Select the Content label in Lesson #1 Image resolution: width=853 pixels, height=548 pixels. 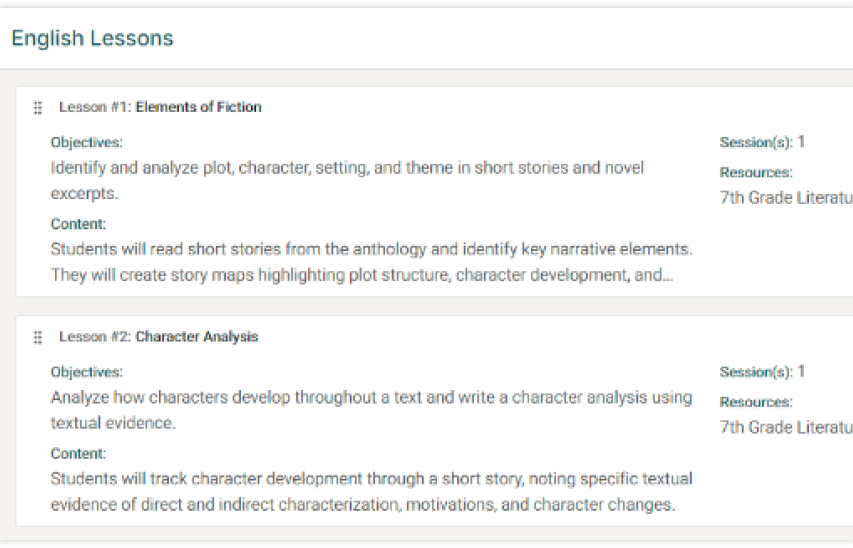pyautogui.click(x=78, y=224)
